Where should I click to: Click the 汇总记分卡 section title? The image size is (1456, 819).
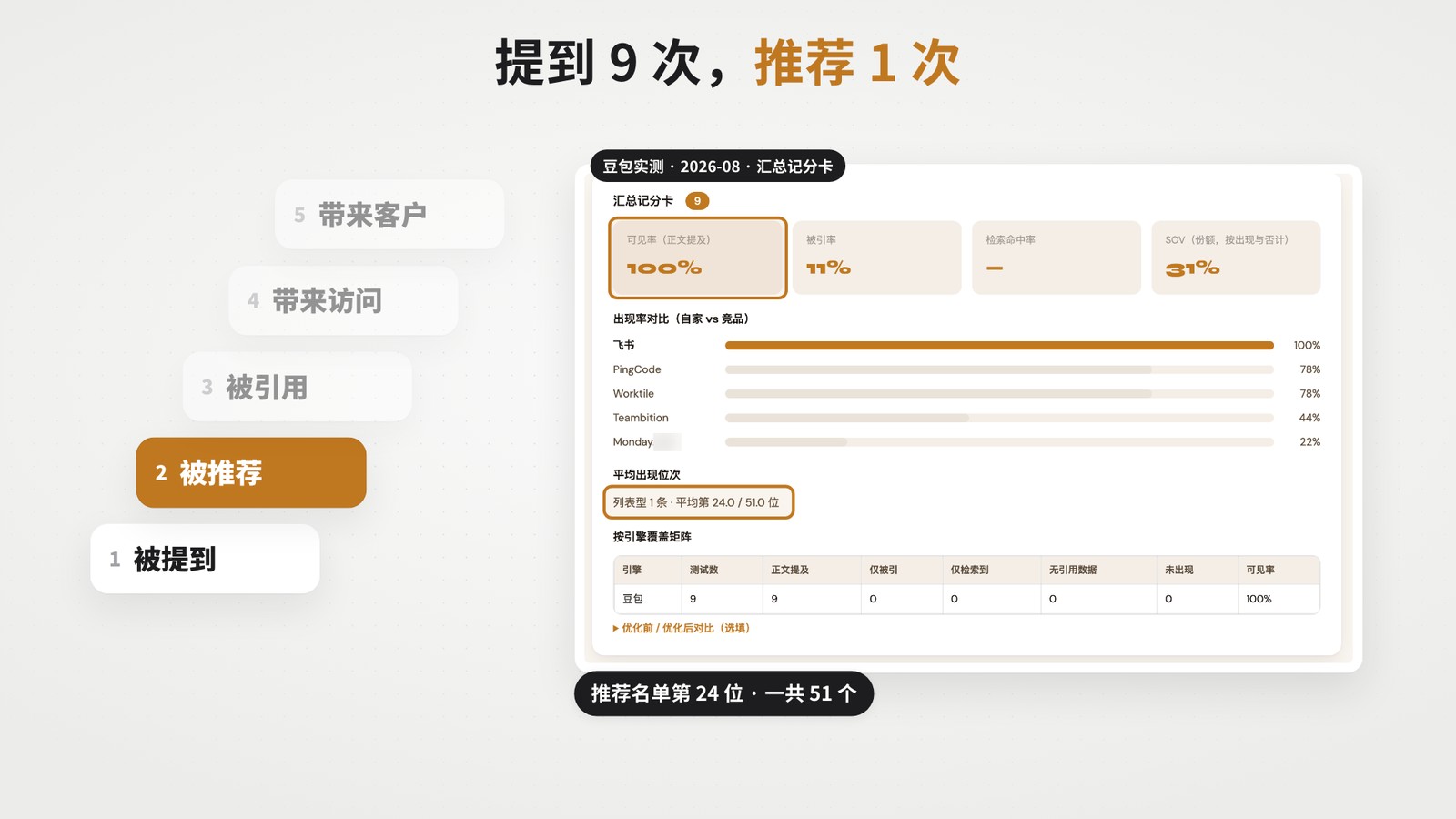643,201
